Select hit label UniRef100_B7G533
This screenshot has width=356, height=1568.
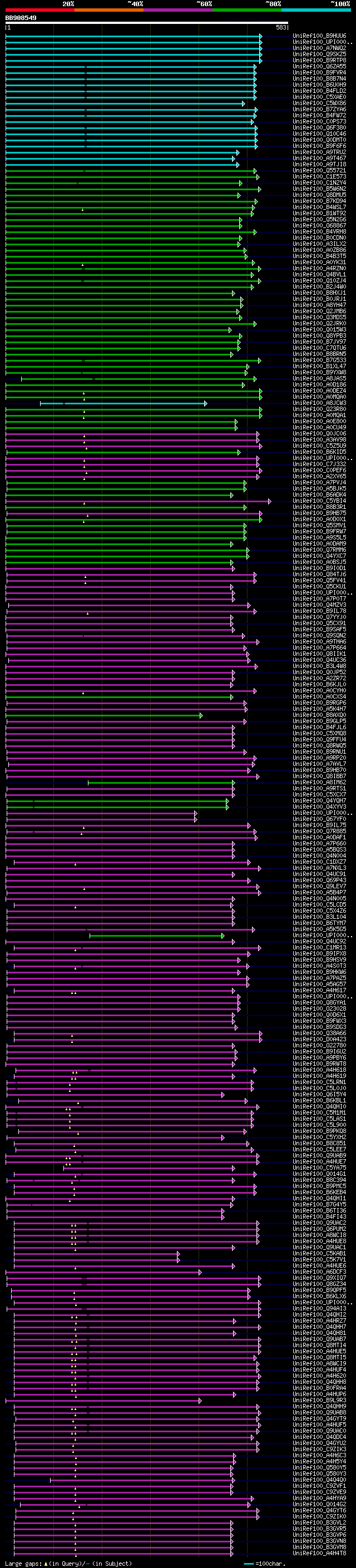point(319,360)
